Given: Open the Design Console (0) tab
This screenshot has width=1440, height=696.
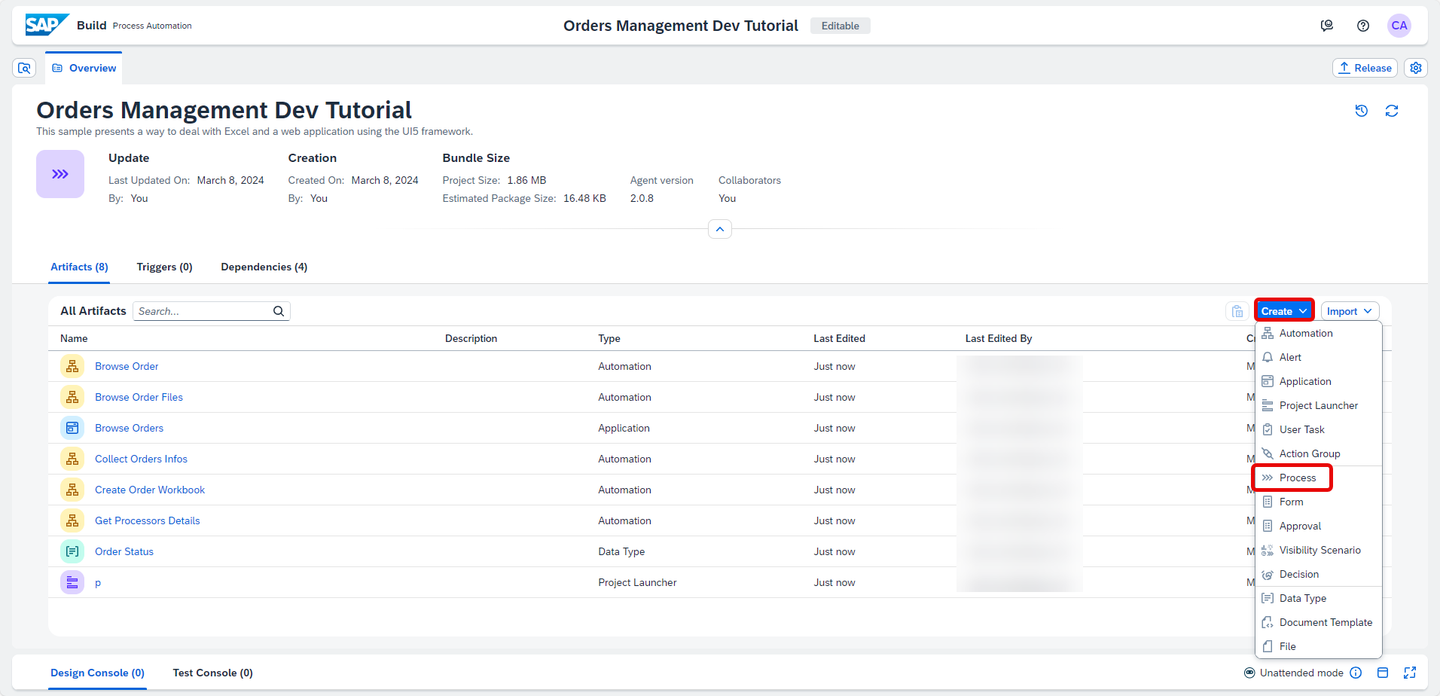Looking at the screenshot, I should click(x=98, y=673).
